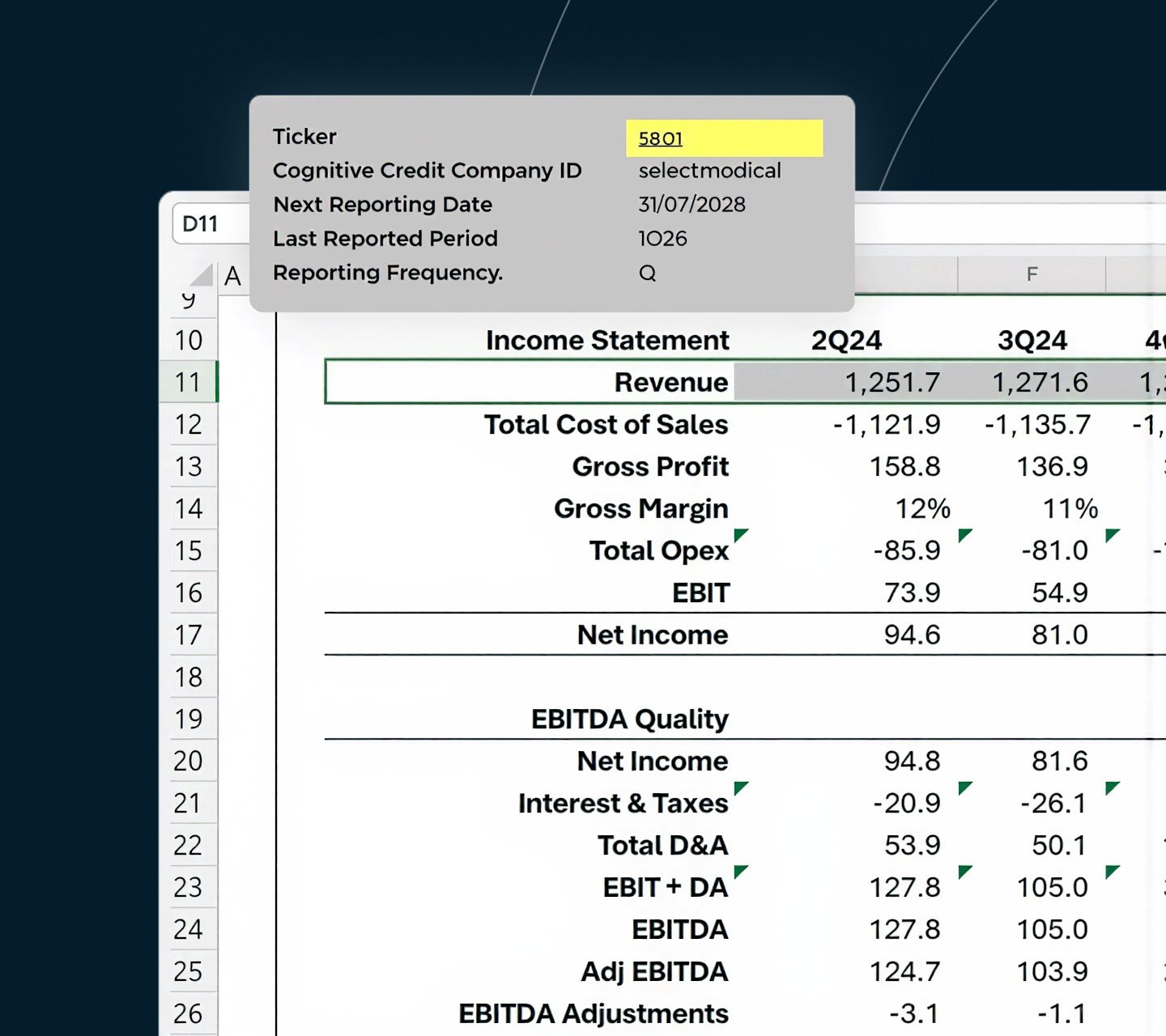Select row 25 header
1166x1036 pixels.
[189, 971]
